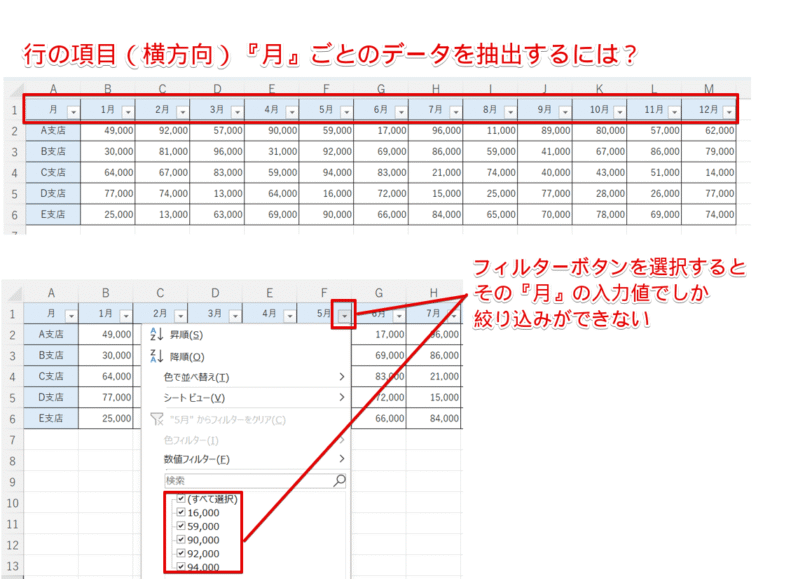Uncheck the 16,000 checkbox
Image resolution: width=812 pixels, height=579 pixels.
click(181, 512)
